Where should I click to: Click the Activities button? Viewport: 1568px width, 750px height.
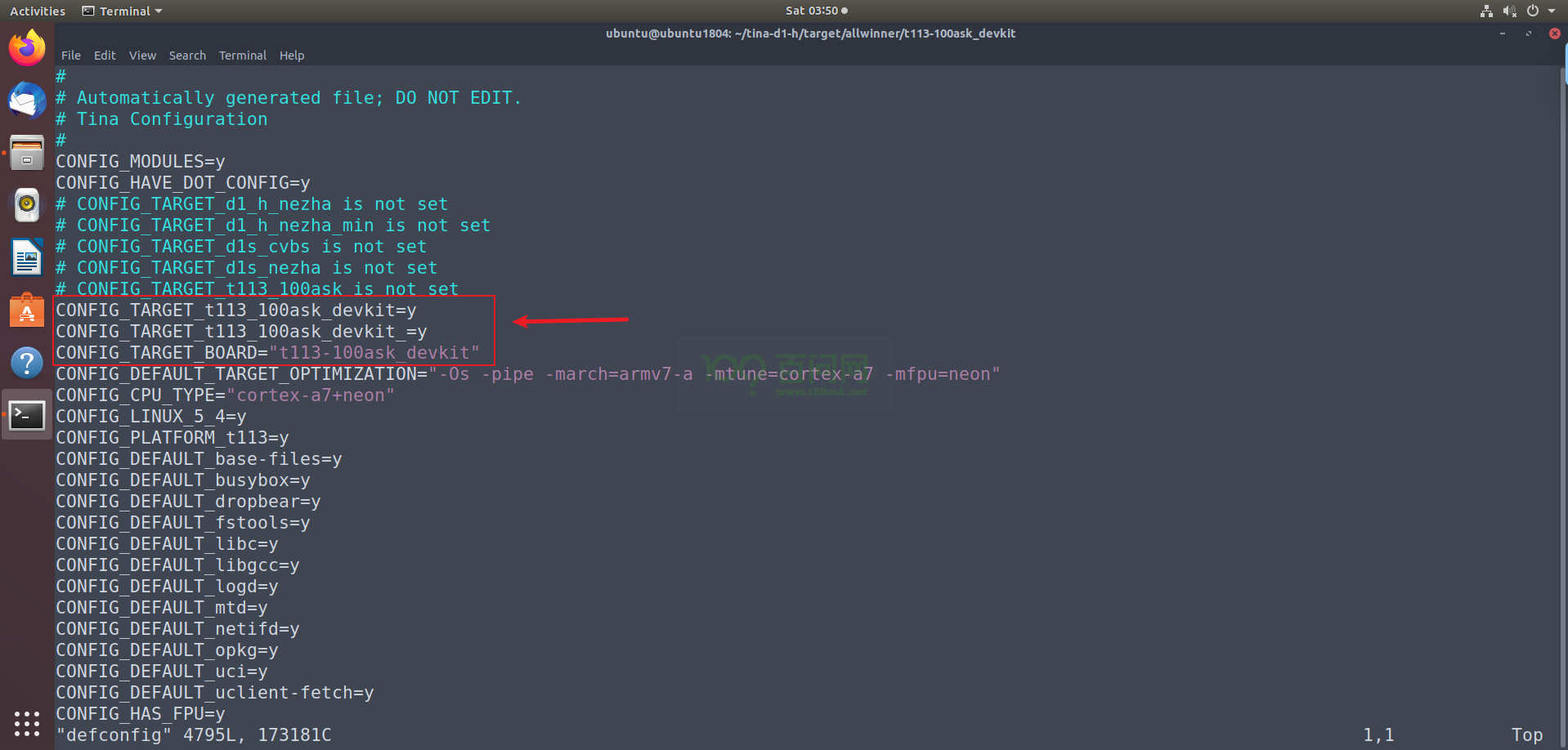[x=38, y=11]
